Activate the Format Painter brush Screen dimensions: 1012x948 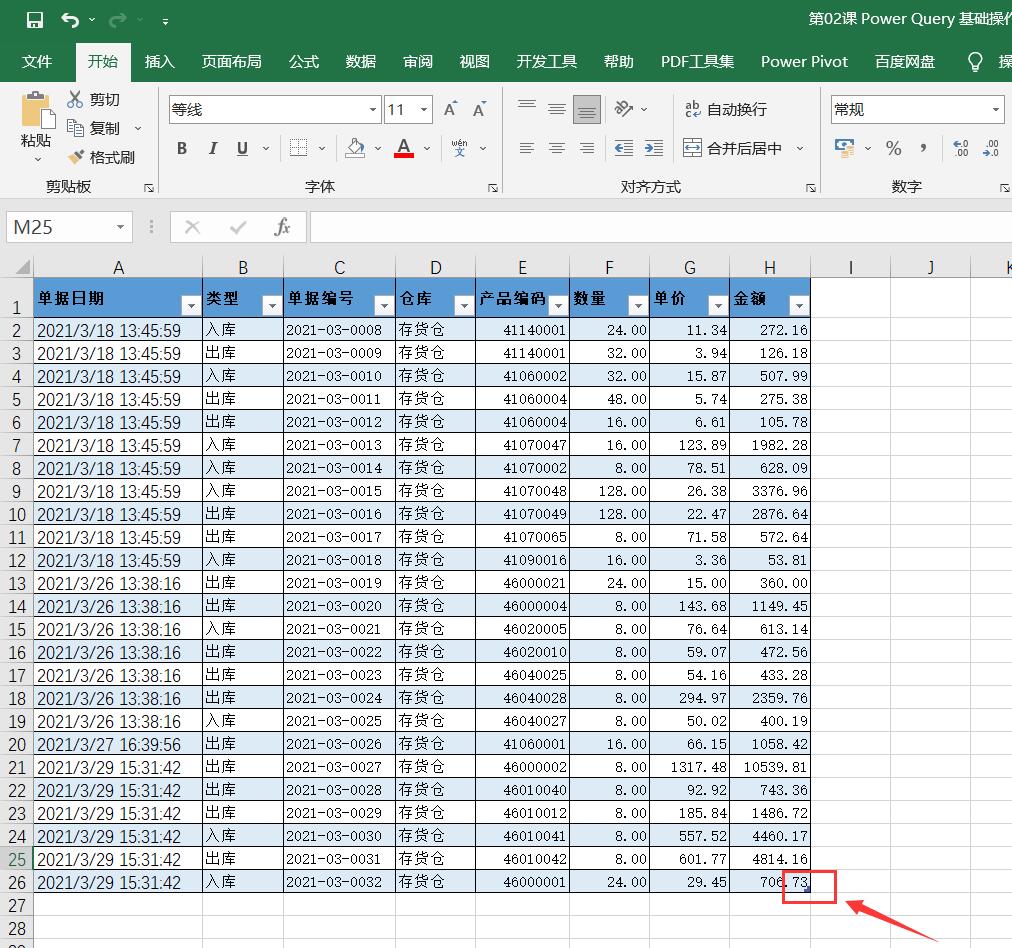pos(76,157)
